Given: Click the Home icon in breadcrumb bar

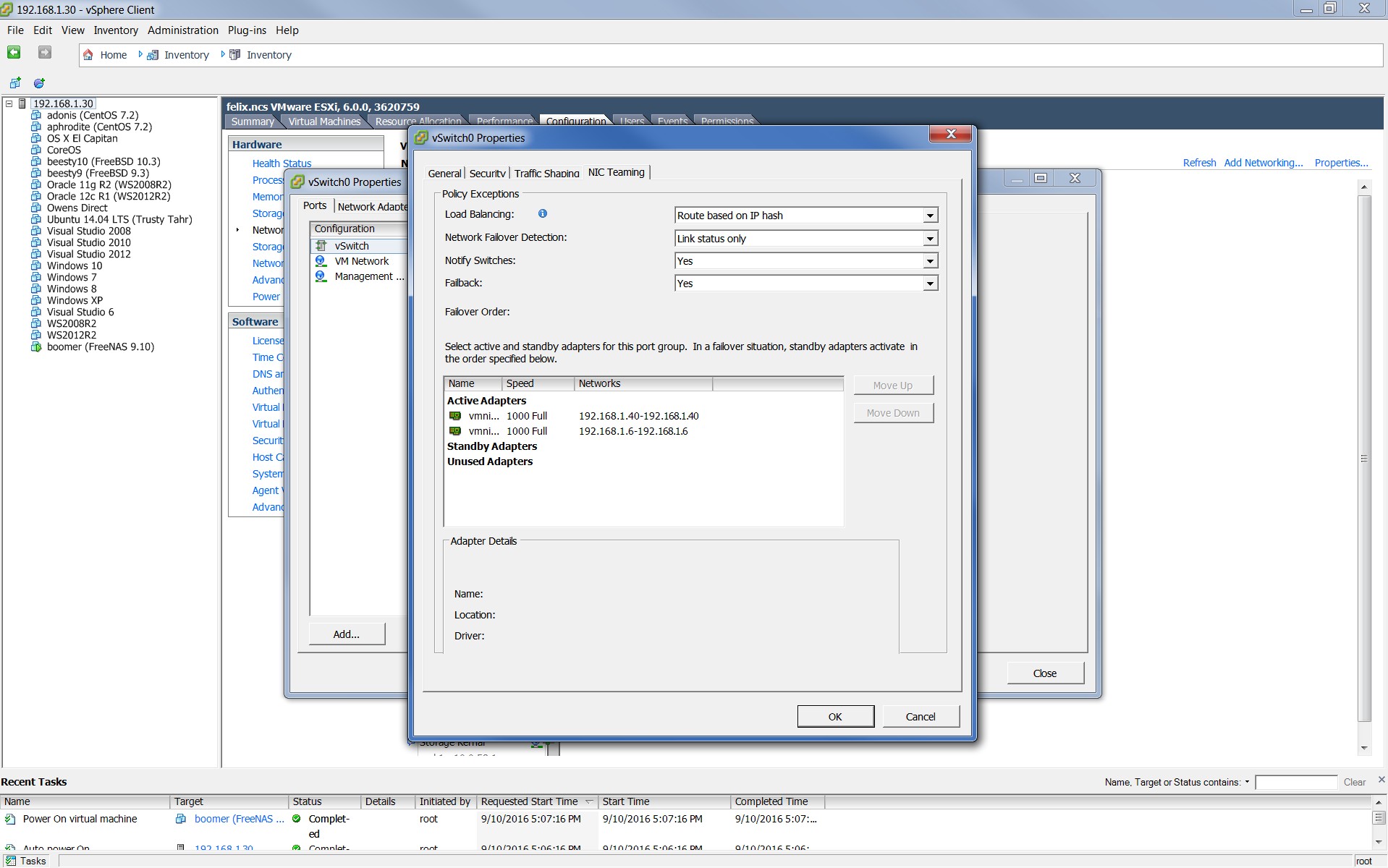Looking at the screenshot, I should click(88, 55).
